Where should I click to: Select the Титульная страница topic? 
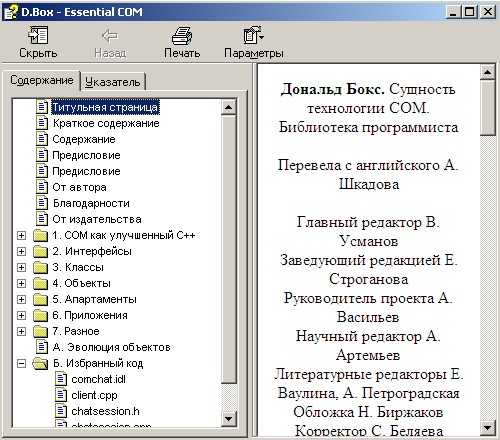click(x=105, y=107)
